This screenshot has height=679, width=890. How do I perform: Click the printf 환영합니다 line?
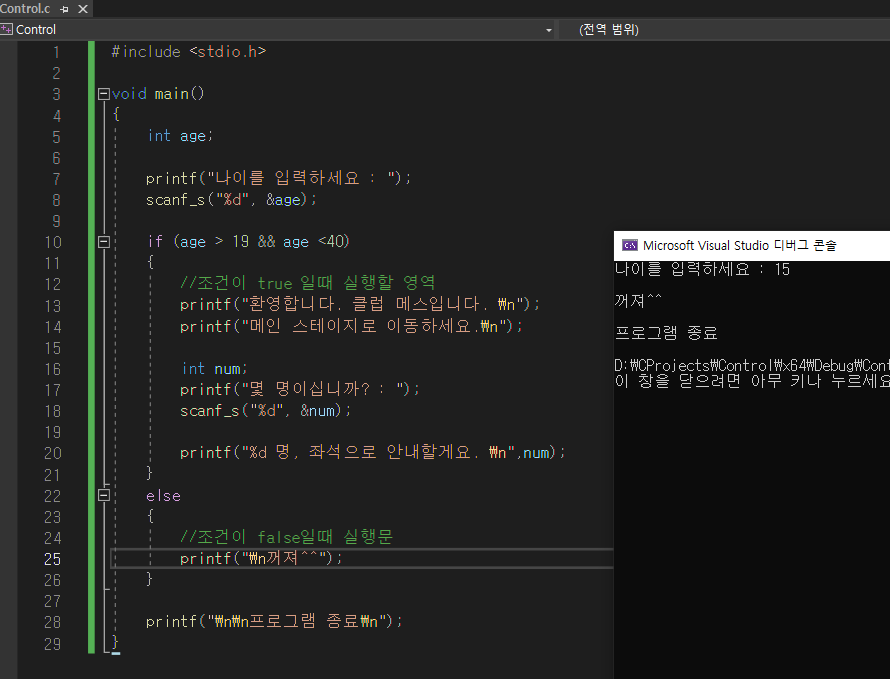tap(360, 304)
